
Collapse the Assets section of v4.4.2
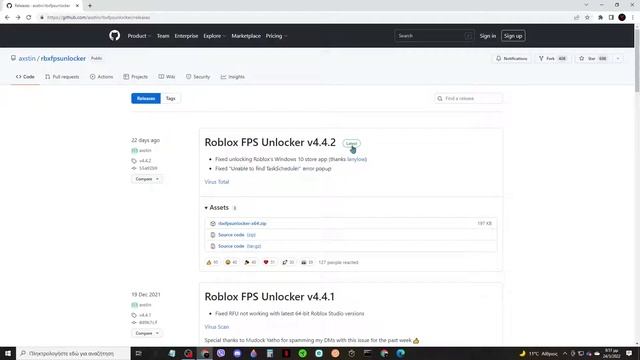(x=217, y=207)
